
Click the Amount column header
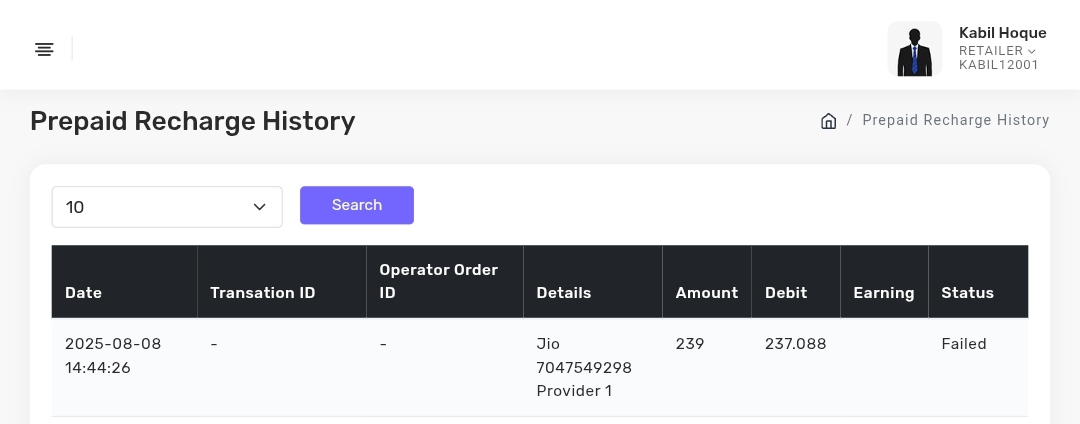tap(706, 293)
